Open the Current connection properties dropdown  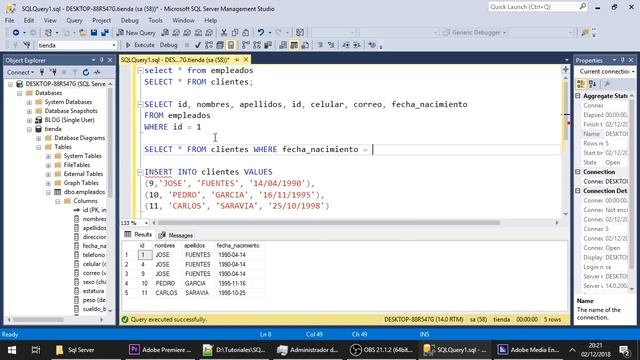tap(633, 71)
